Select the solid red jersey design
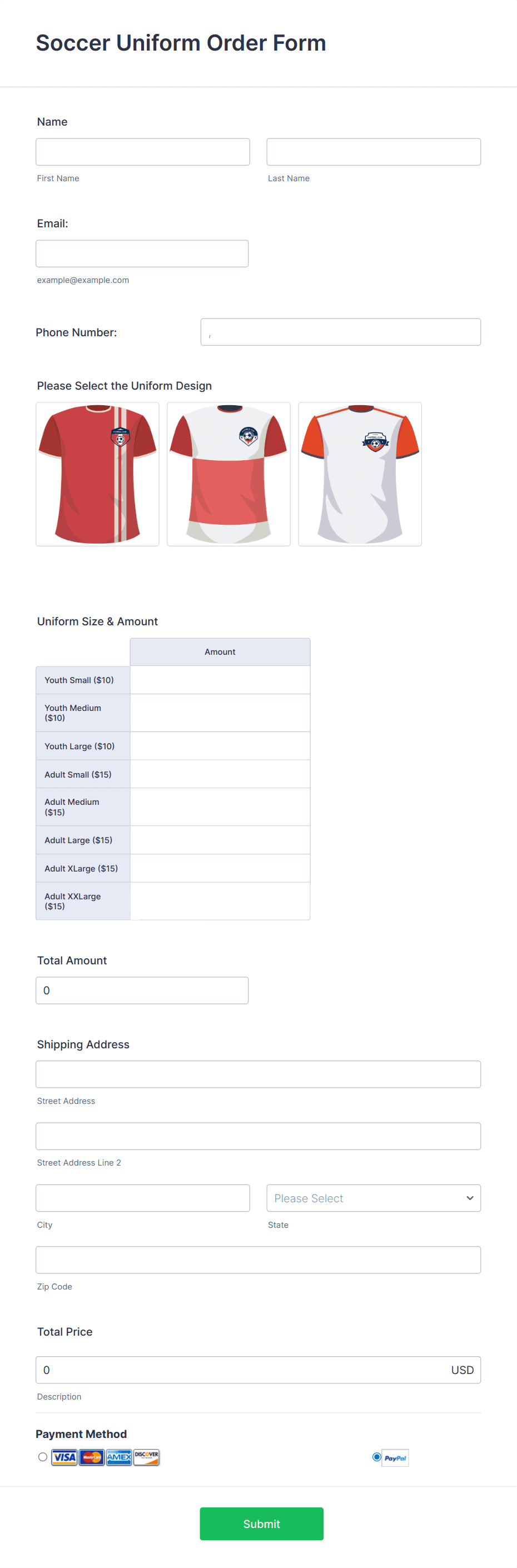Viewport: 517px width, 1568px height. coord(97,474)
